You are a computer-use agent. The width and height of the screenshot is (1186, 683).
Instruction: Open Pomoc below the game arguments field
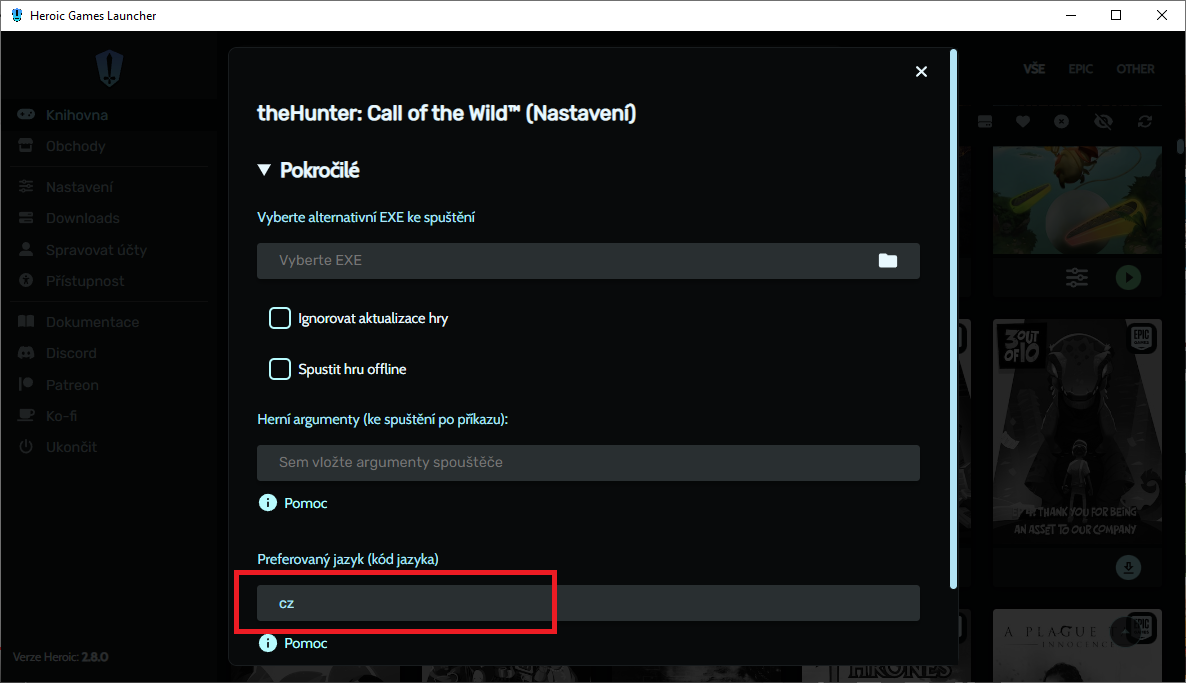click(305, 503)
